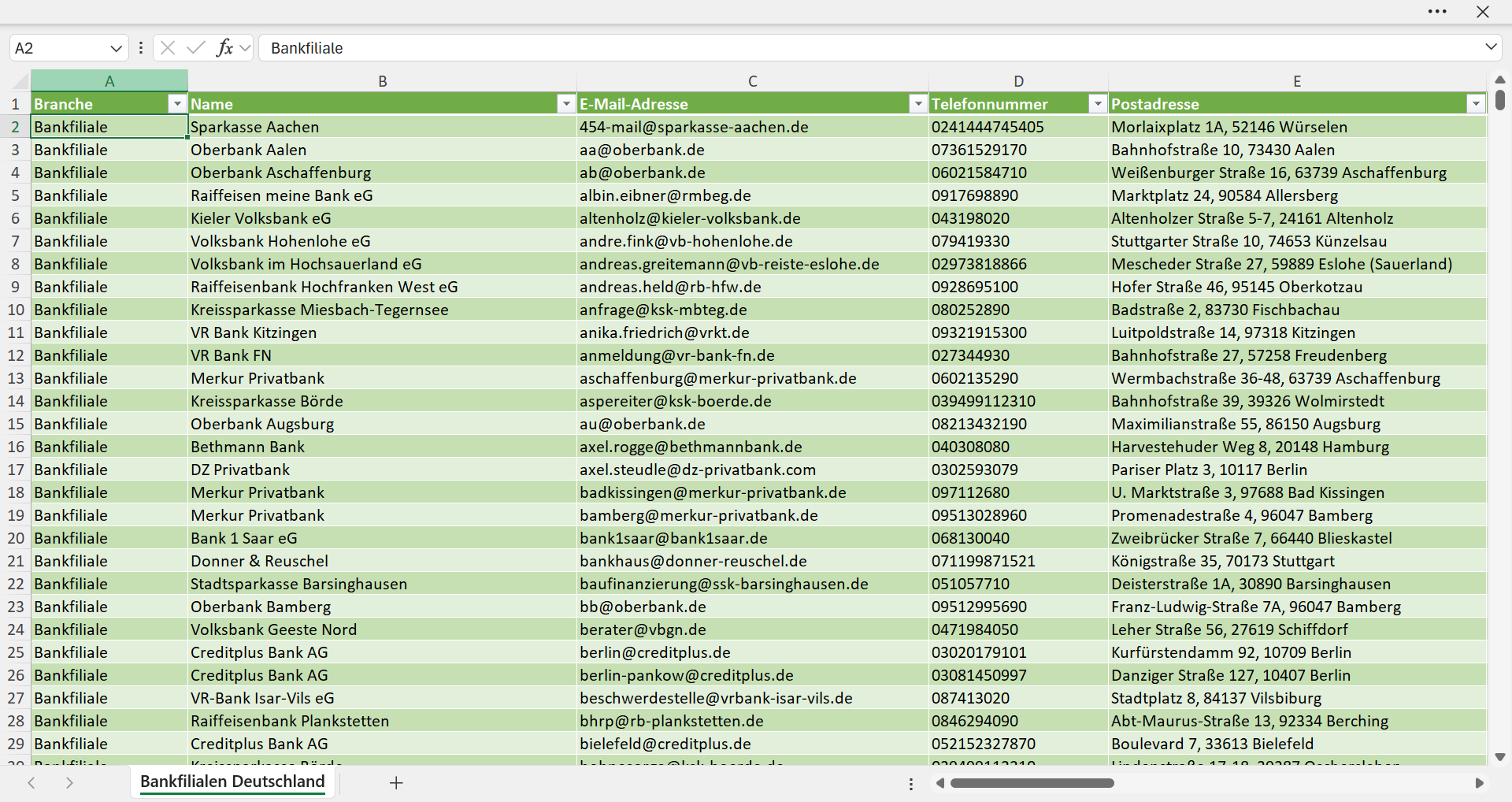The width and height of the screenshot is (1512, 802).
Task: Select cell aschaffenburg@merkur-privatbank.de
Action: (753, 378)
